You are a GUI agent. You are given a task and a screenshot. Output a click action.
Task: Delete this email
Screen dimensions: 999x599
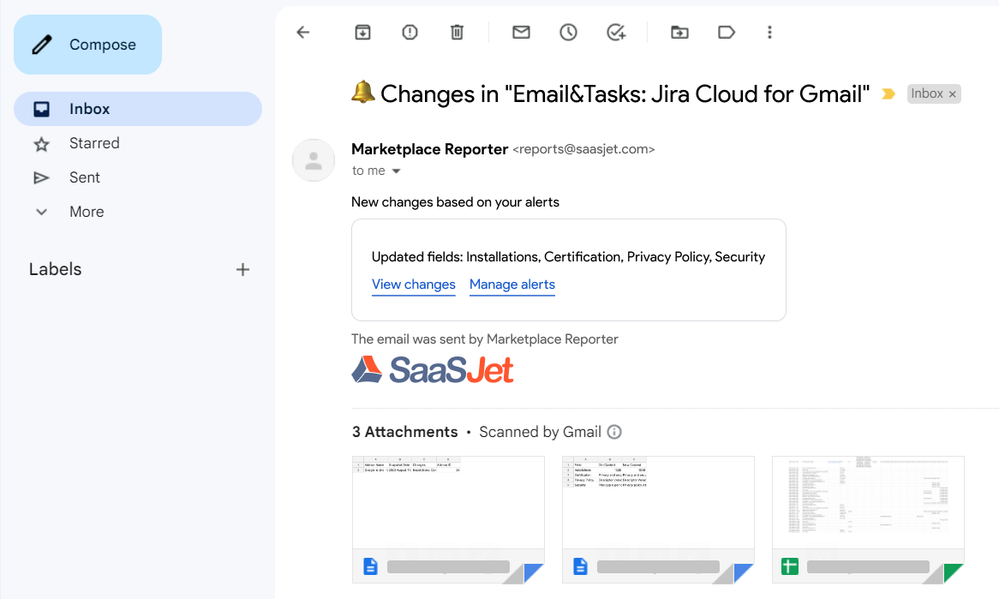tap(457, 32)
